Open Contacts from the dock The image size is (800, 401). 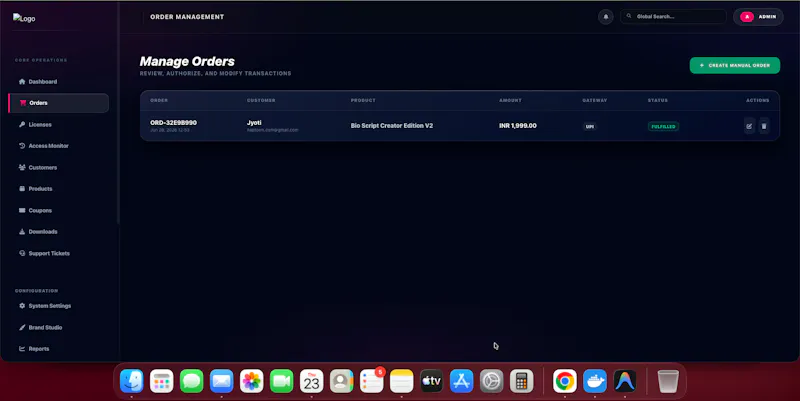pyautogui.click(x=342, y=381)
